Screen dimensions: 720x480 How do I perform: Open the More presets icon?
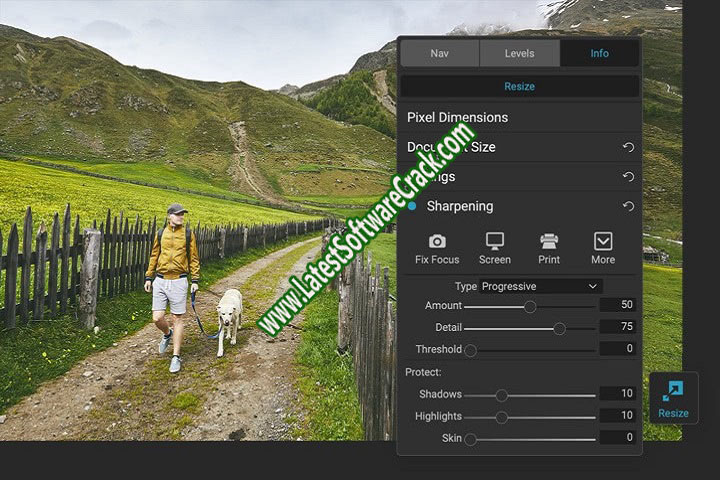point(603,241)
